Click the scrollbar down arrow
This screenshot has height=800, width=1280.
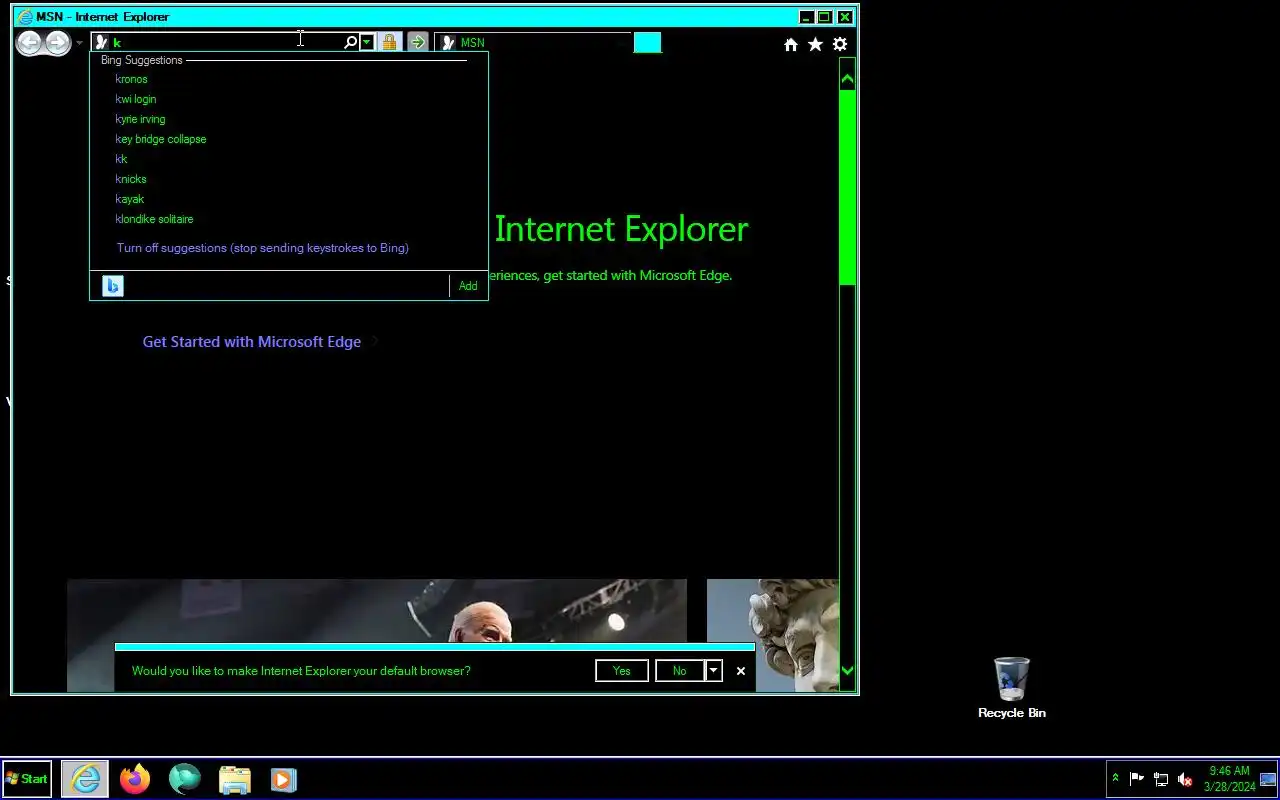pos(848,671)
